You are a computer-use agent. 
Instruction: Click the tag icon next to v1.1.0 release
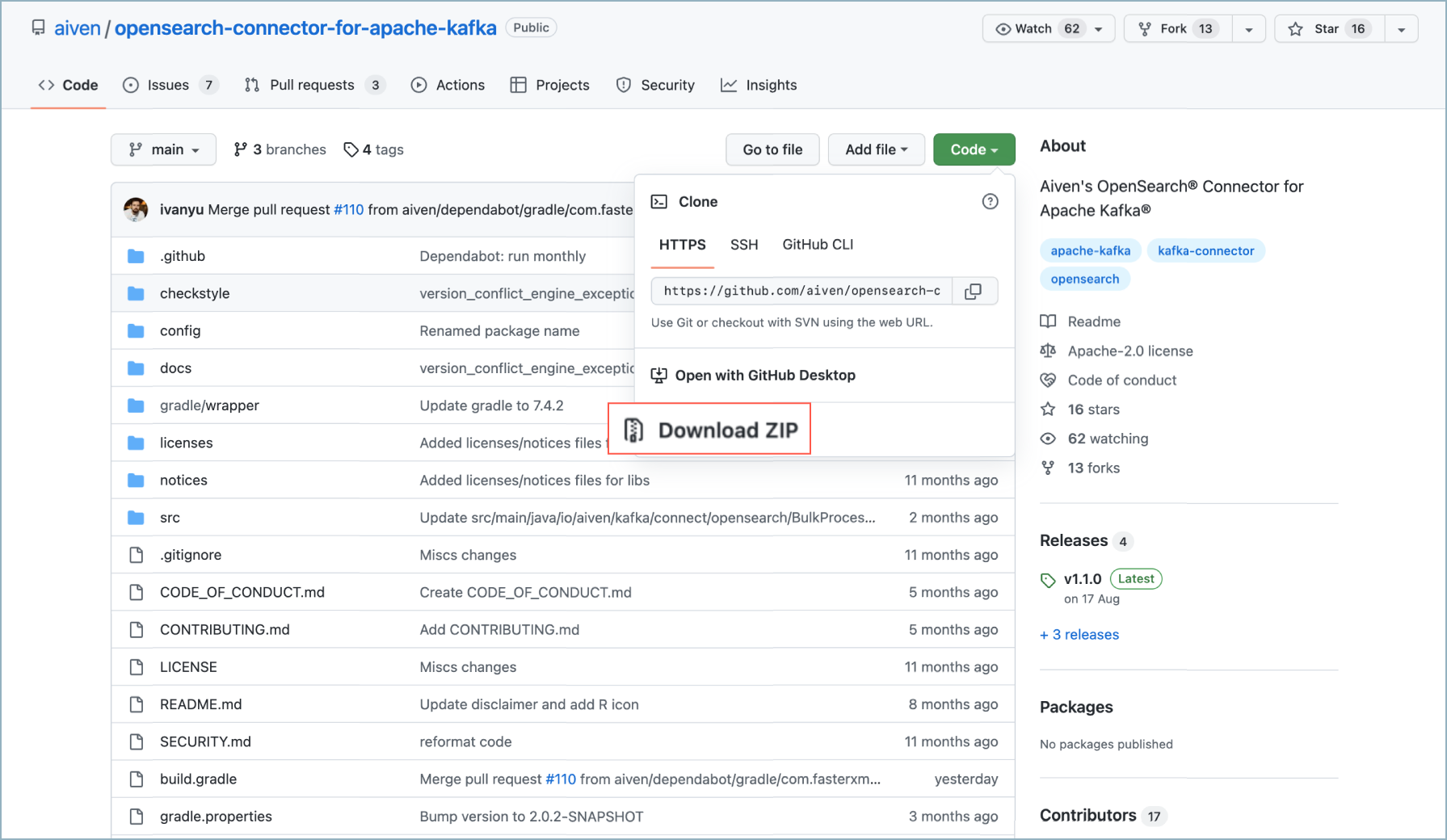click(1048, 580)
